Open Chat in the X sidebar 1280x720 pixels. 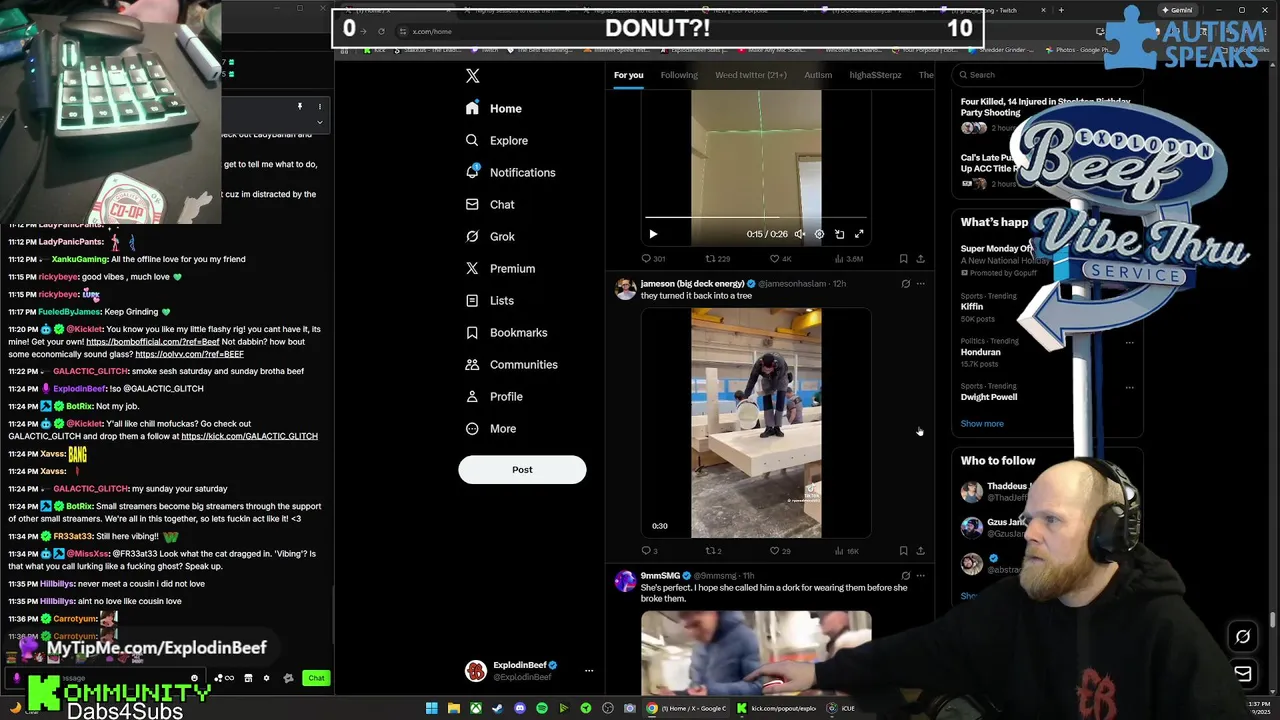click(x=490, y=204)
